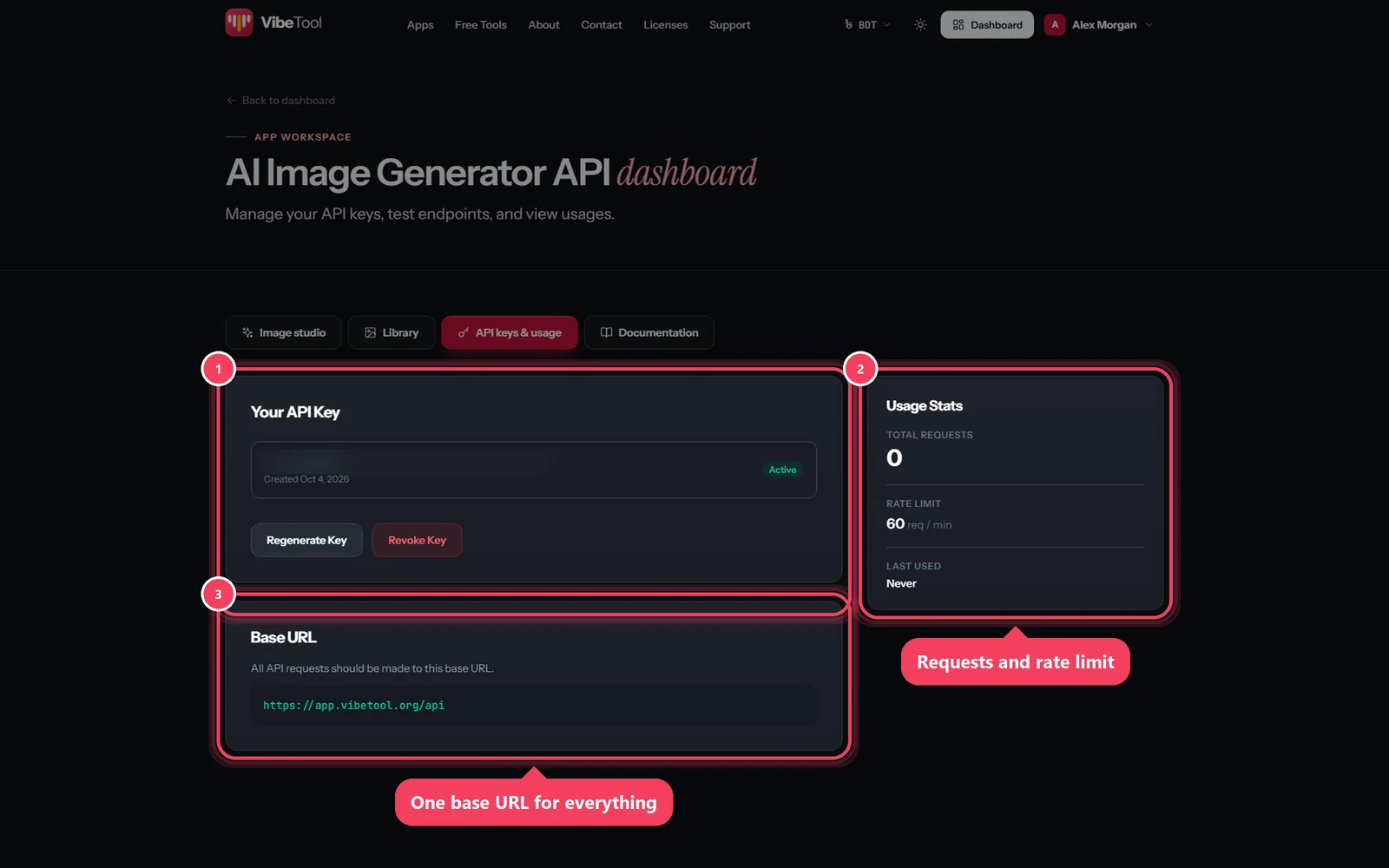Click the Image studio sparkle icon

click(x=247, y=332)
